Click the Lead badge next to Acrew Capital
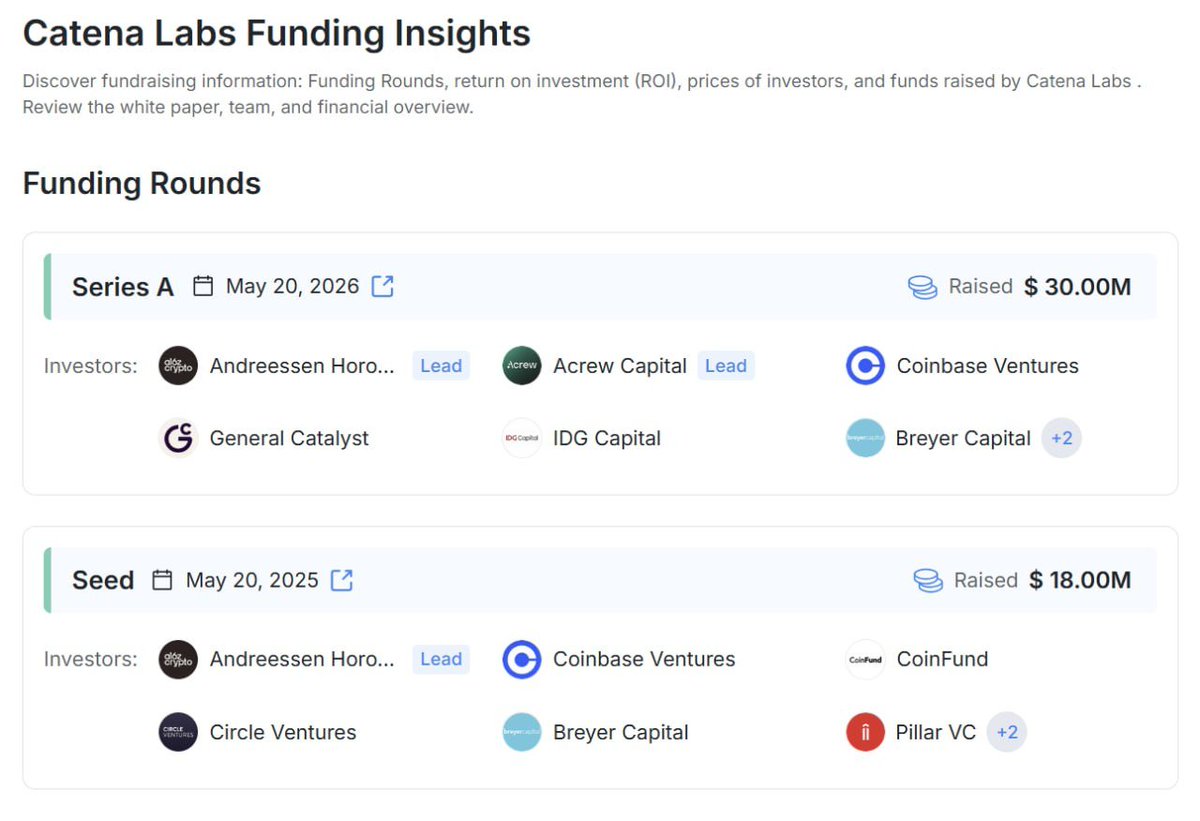 pos(726,366)
